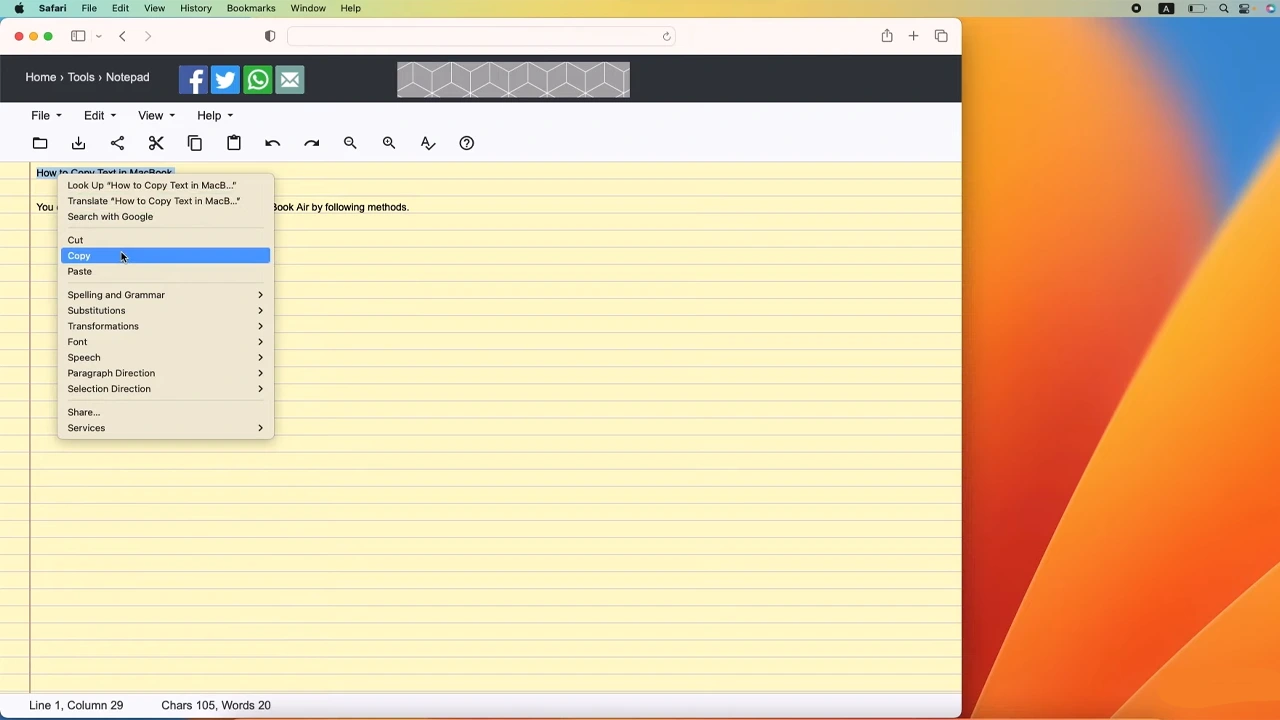Viewport: 1280px width, 720px height.
Task: Open help with question mark icon
Action: pyautogui.click(x=467, y=143)
